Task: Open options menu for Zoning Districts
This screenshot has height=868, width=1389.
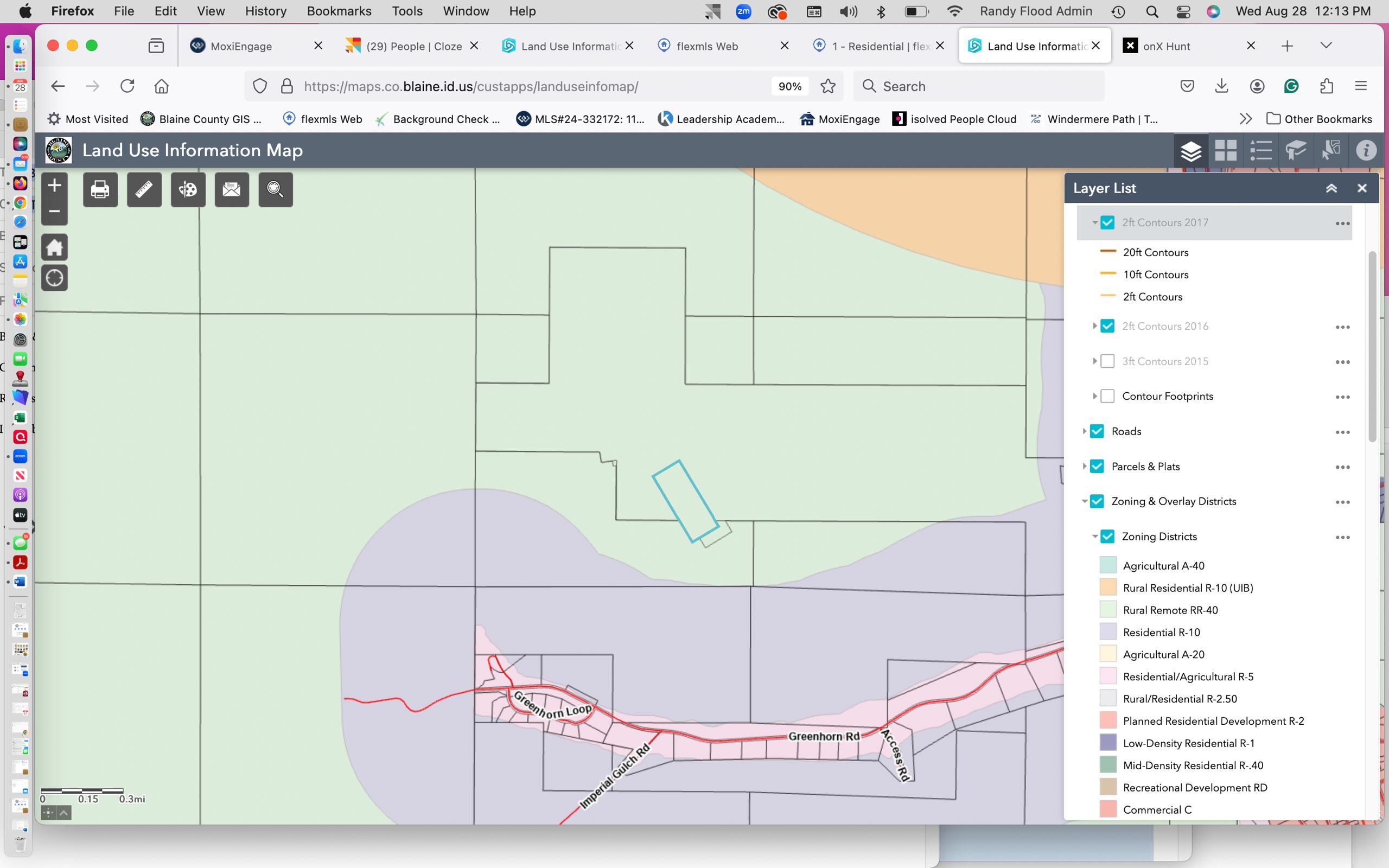Action: point(1342,537)
